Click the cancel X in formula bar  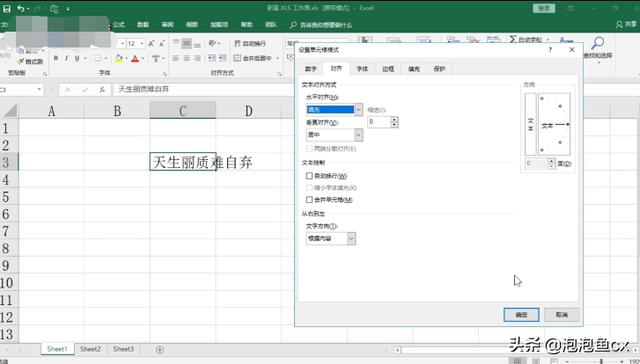pos(68,89)
